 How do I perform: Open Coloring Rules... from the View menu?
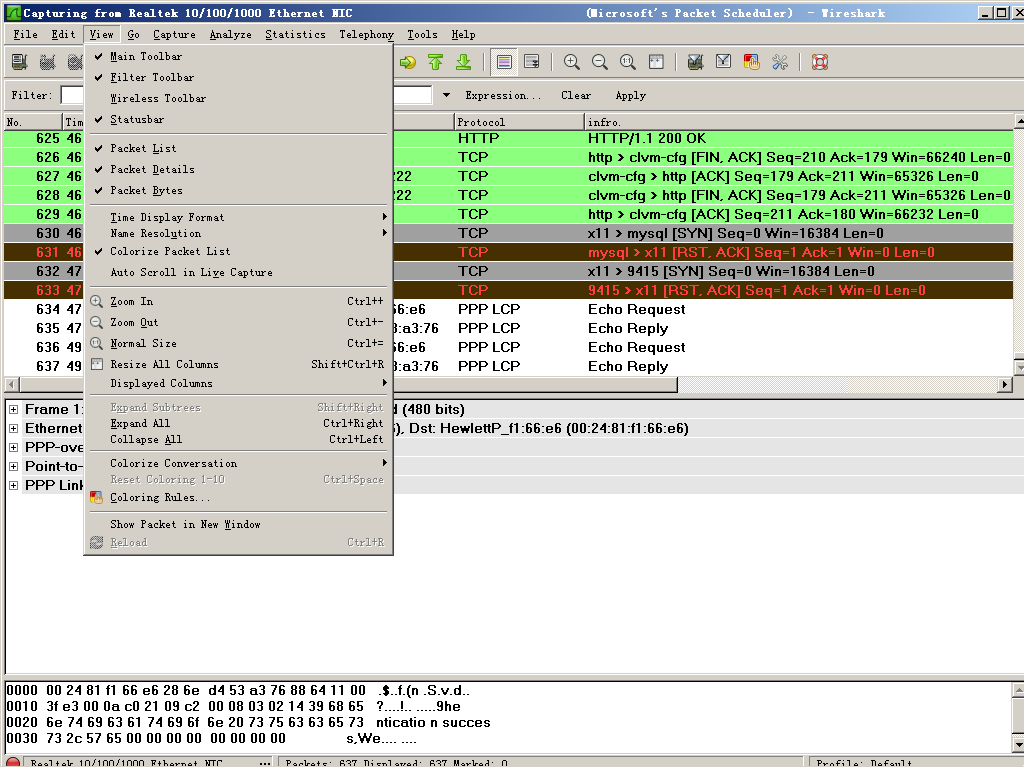[x=238, y=497]
